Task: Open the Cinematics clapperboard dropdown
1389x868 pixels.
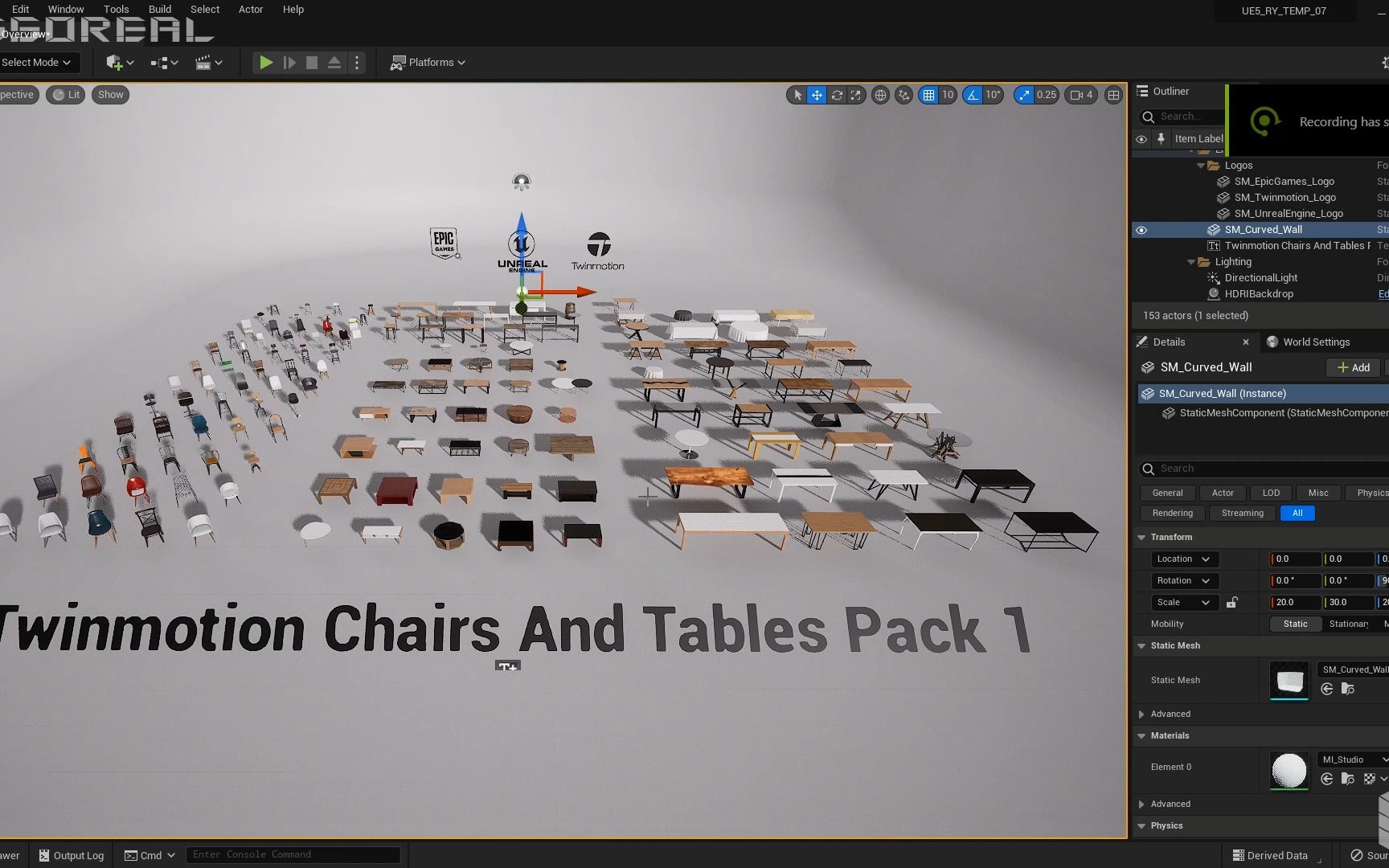Action: click(208, 62)
